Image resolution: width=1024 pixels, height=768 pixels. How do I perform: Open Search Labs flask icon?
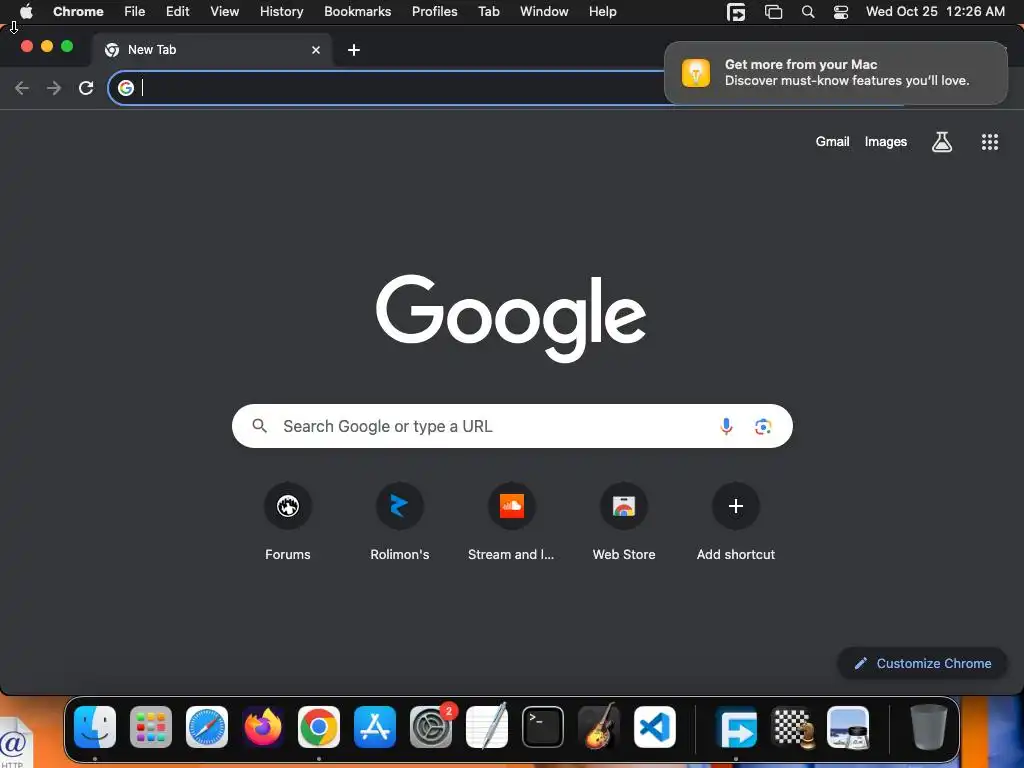pyautogui.click(x=942, y=142)
